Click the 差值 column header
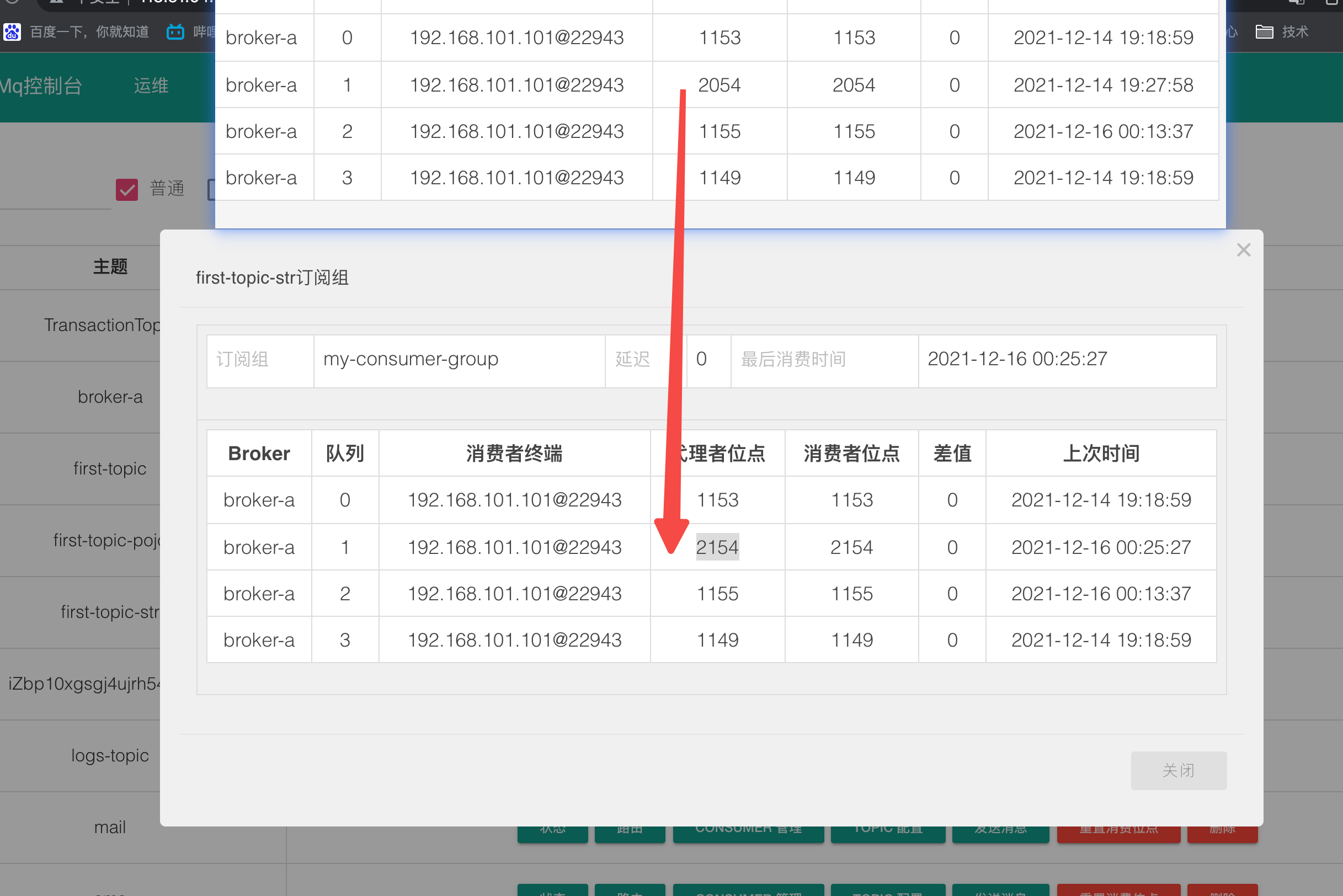The height and width of the screenshot is (896, 1343). tap(952, 453)
